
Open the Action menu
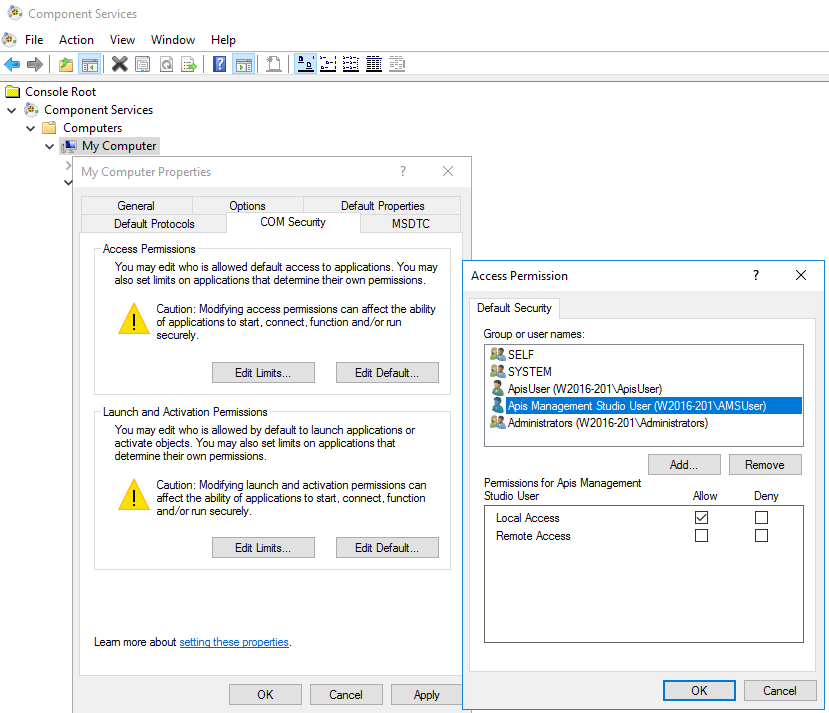(x=76, y=40)
